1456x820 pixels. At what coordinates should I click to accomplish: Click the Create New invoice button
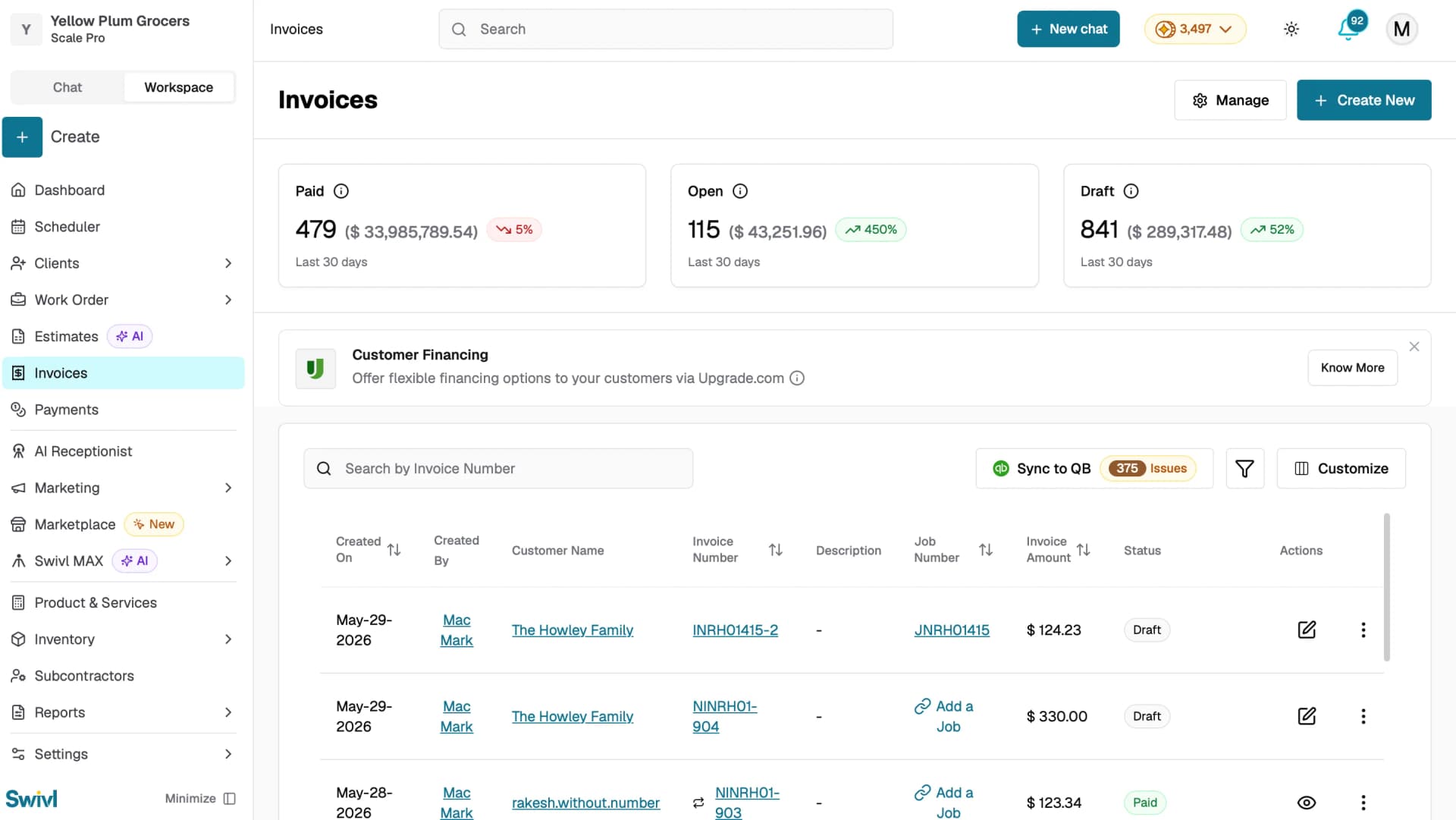[1363, 100]
